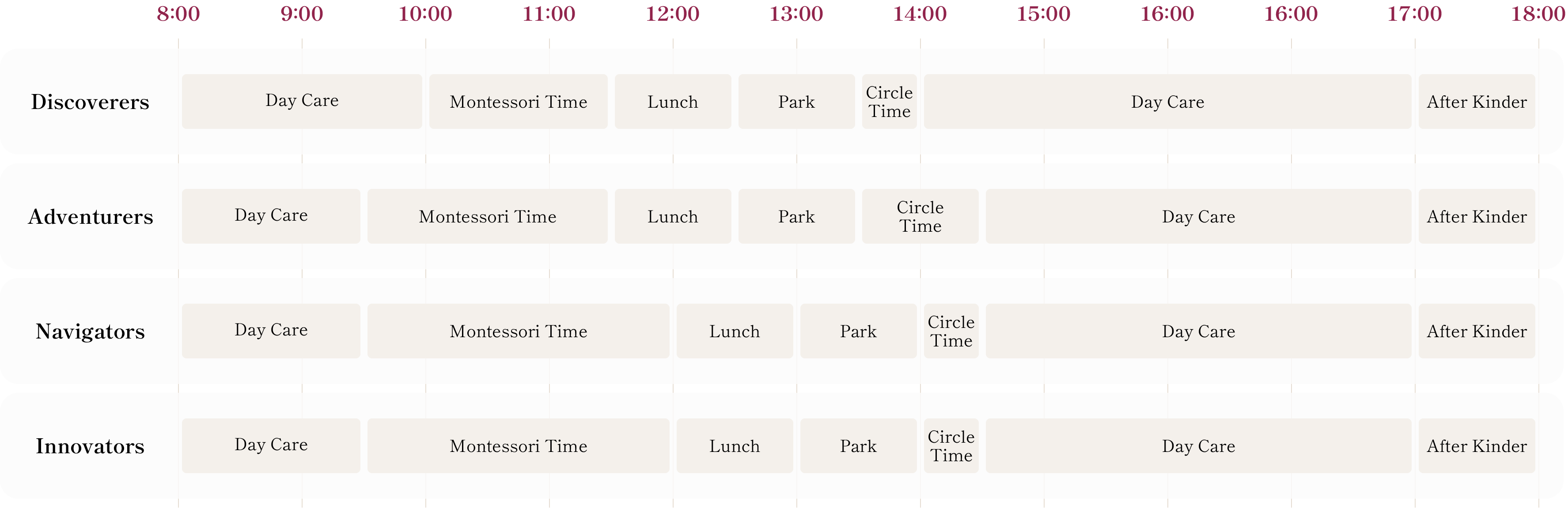Click Adventurers After Kinder block
Viewport: 1568px width, 508px height.
pyautogui.click(x=1477, y=217)
